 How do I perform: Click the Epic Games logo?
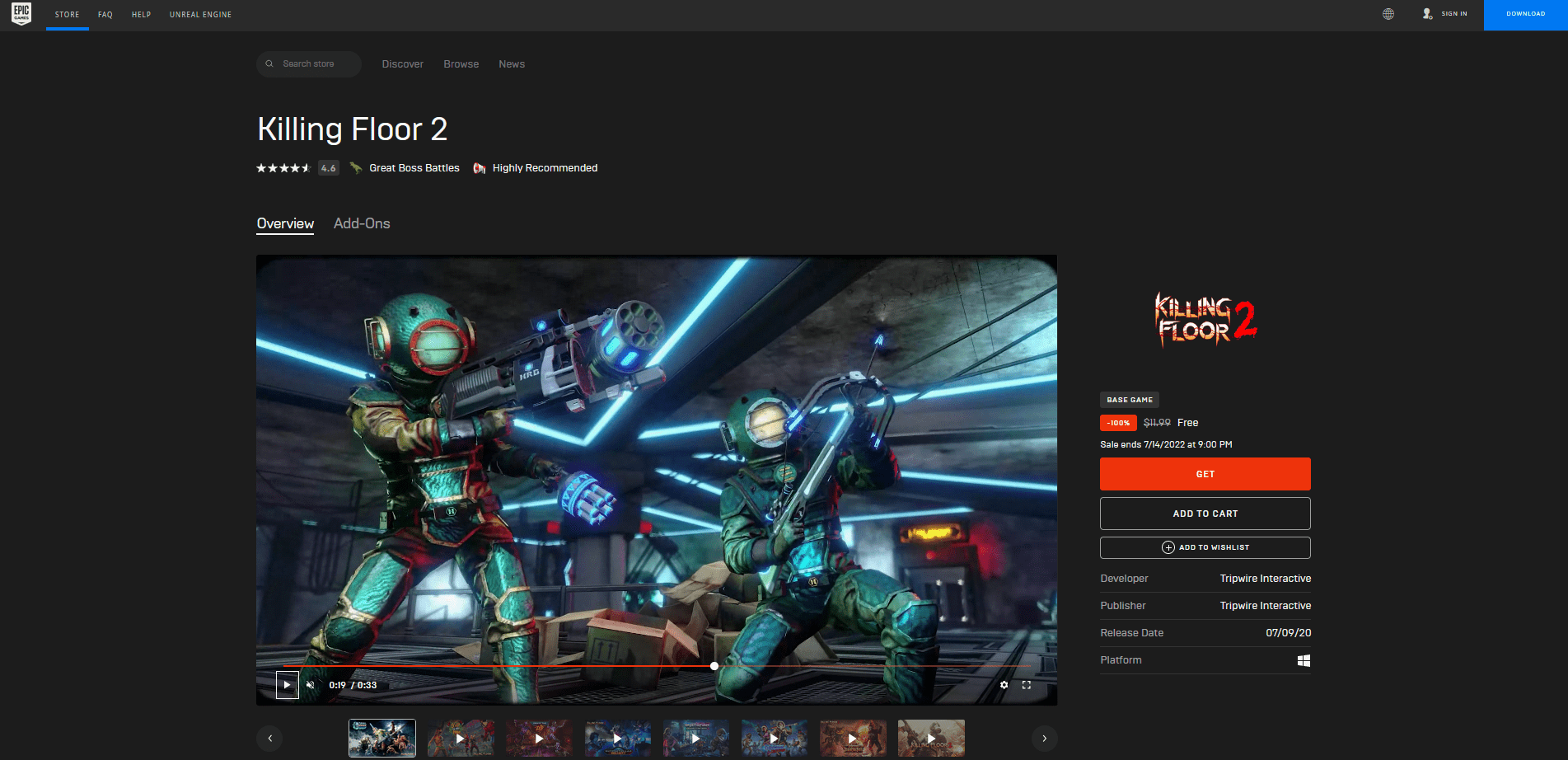click(x=21, y=14)
